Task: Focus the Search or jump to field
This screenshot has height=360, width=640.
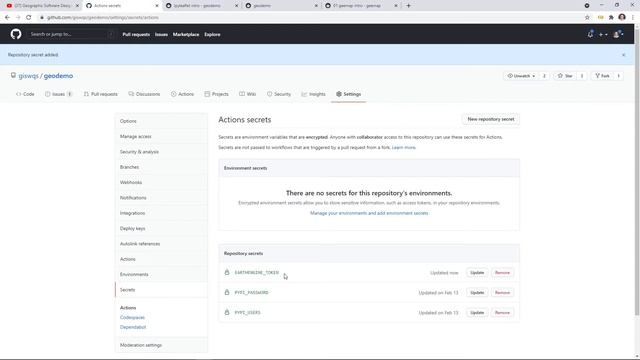Action: pos(71,34)
